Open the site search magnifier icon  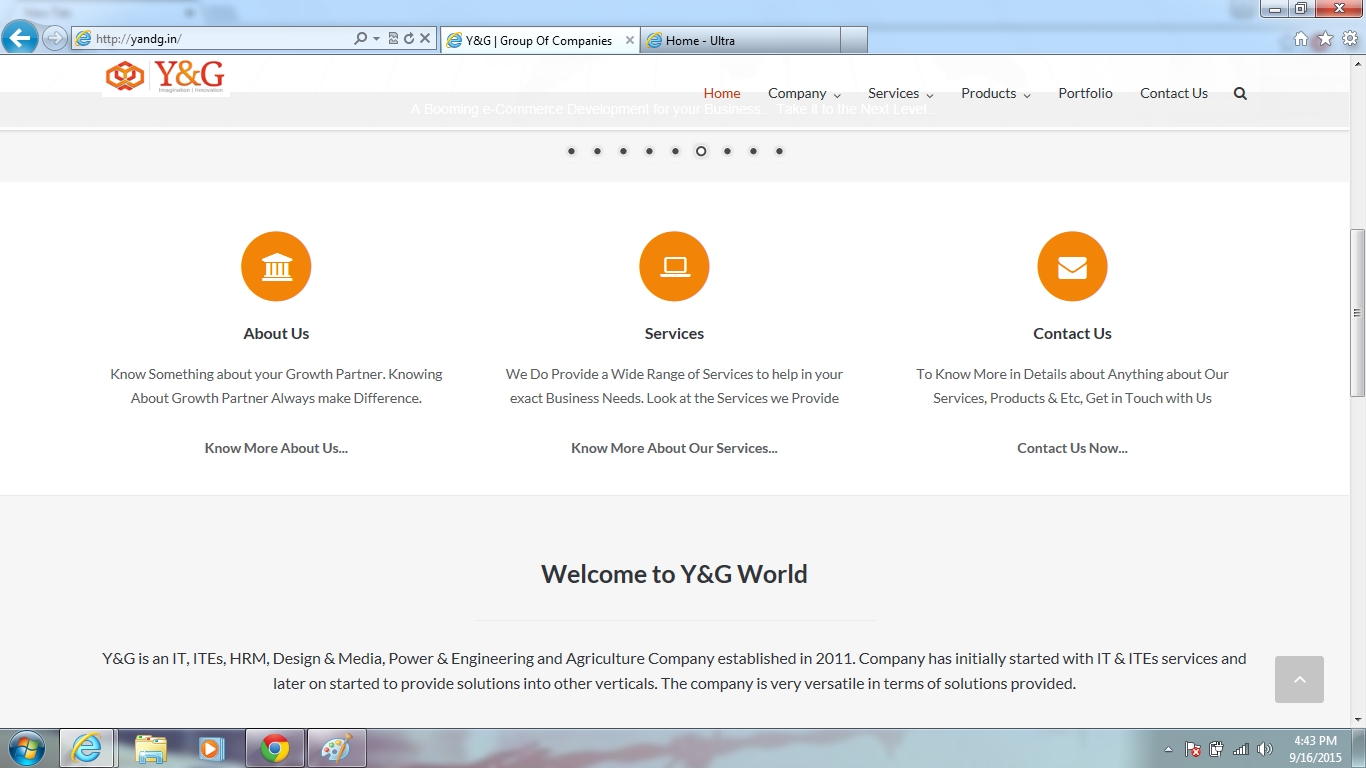click(1240, 94)
